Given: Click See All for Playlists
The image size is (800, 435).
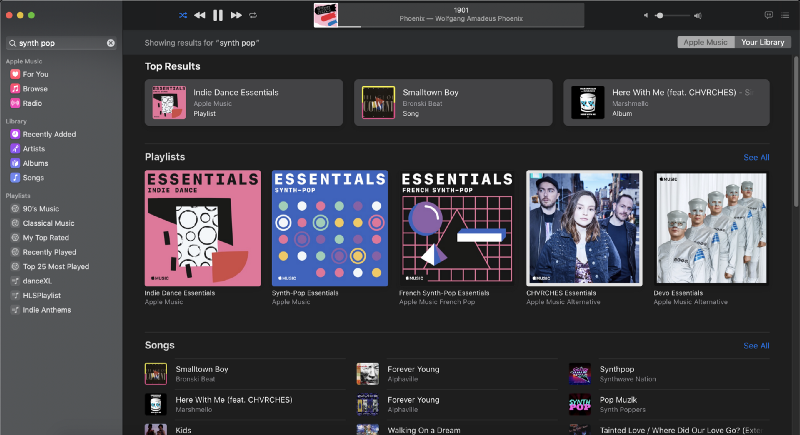Looking at the screenshot, I should [756, 157].
